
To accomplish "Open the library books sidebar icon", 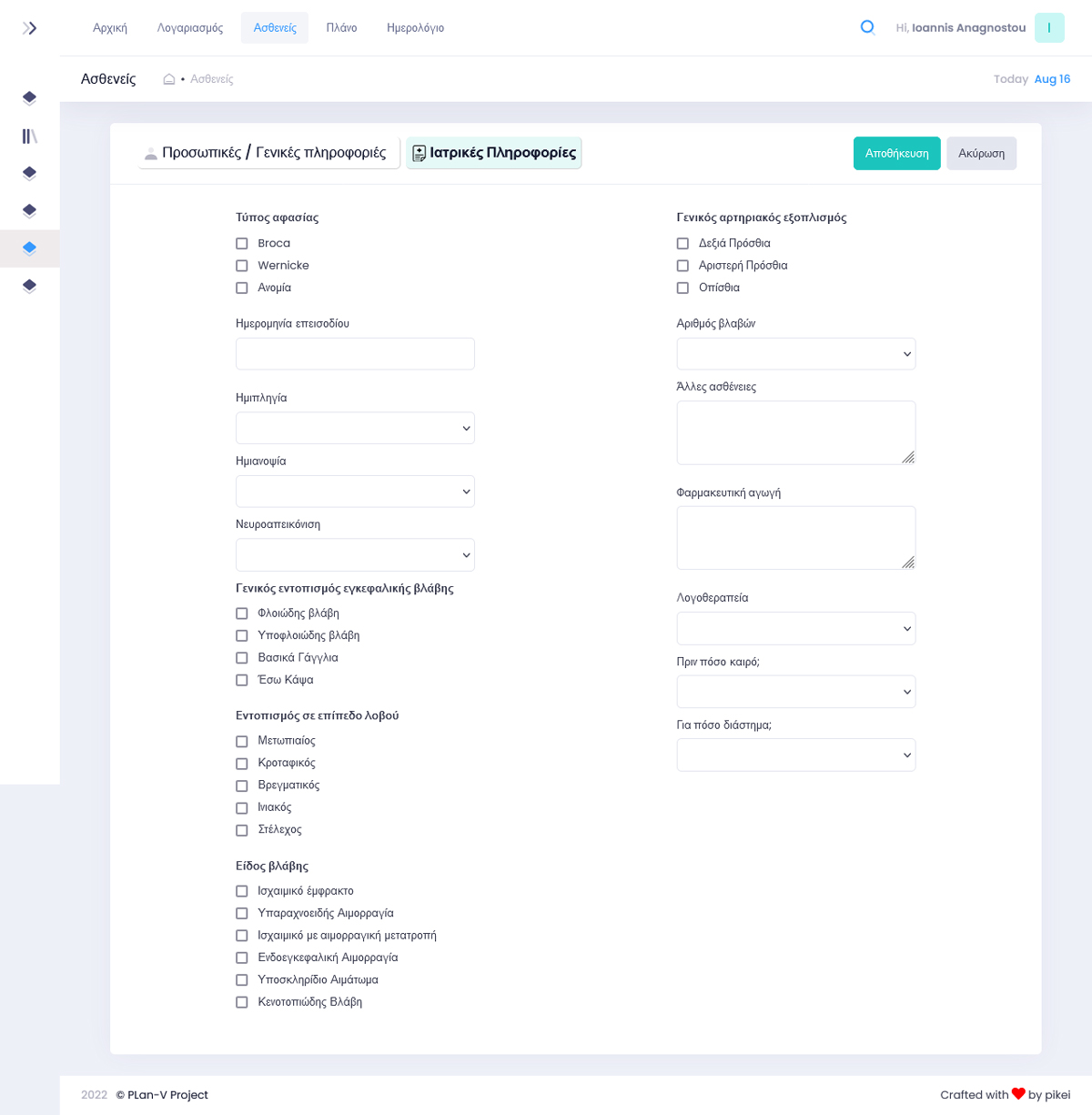I will (30, 136).
